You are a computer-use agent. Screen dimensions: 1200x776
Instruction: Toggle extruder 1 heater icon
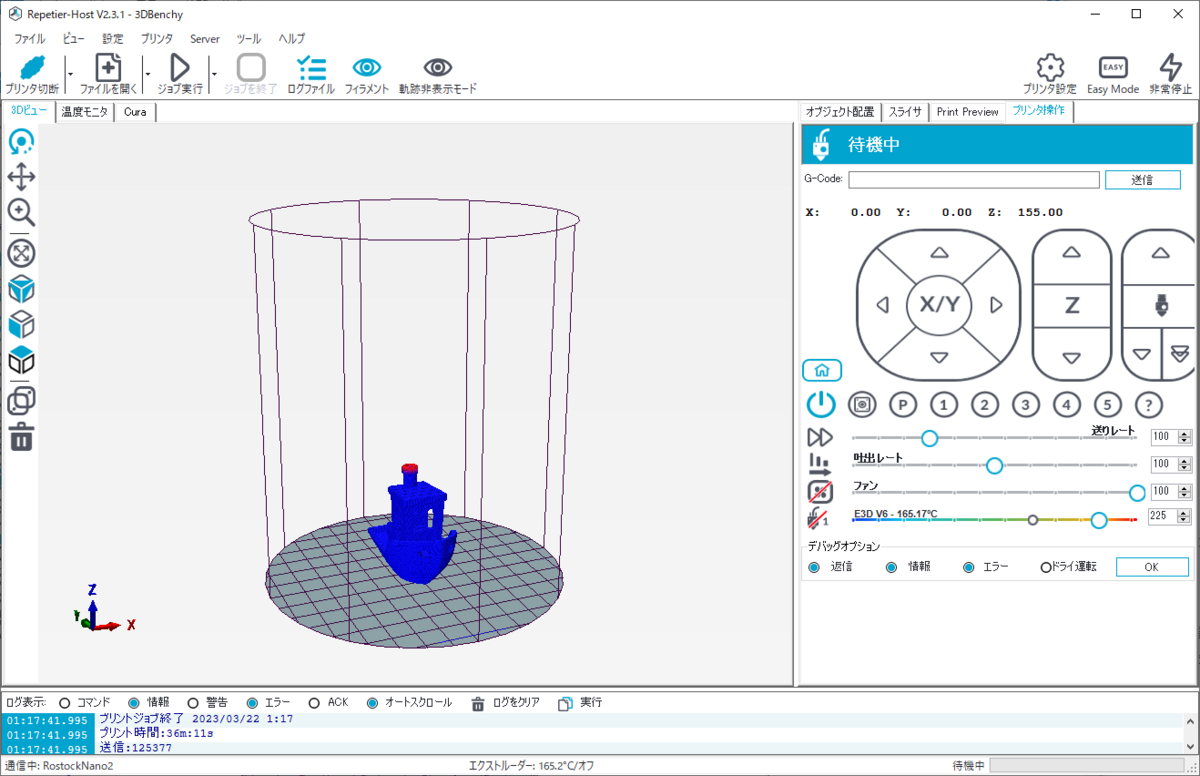(x=819, y=518)
